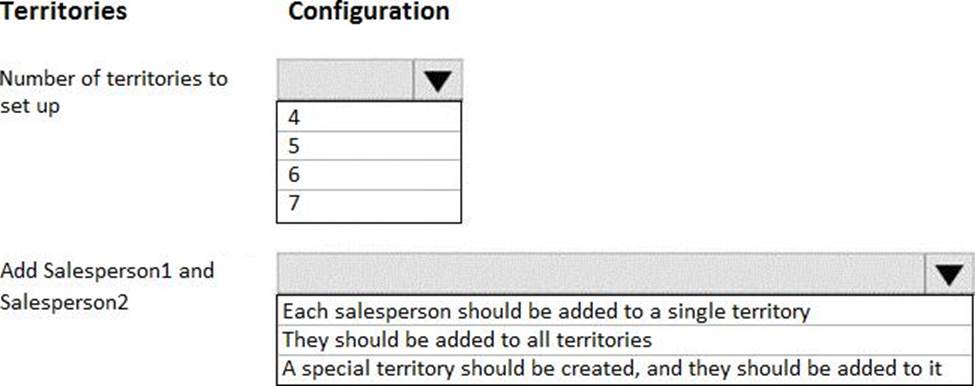
Task: Select 4 from the territories list
Action: [369, 117]
